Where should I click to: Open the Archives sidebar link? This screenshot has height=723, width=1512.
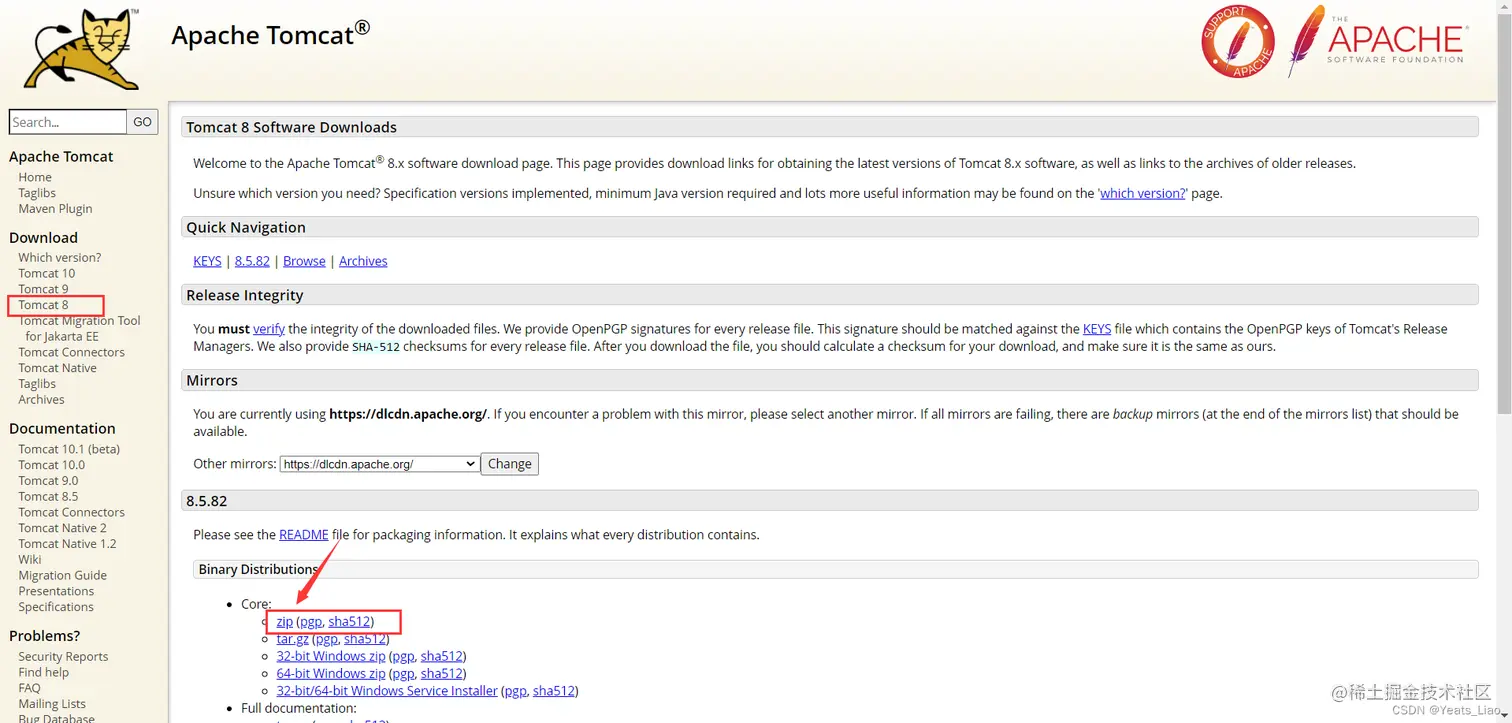tap(41, 400)
